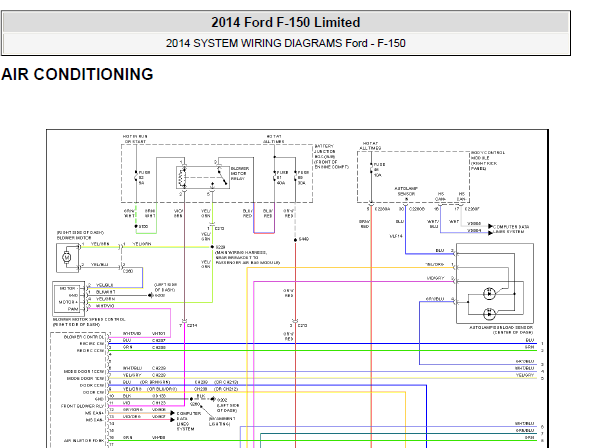Click HOT AT ALL TIMES above the body control module

pyautogui.click(x=370, y=146)
